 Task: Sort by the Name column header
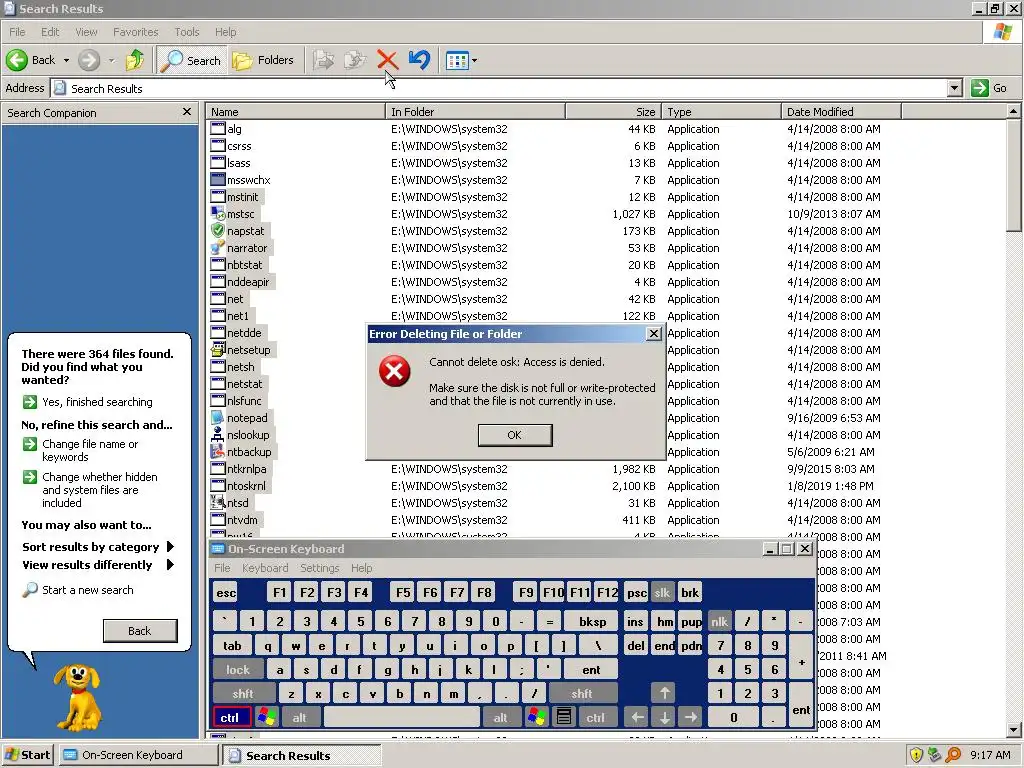coord(296,112)
